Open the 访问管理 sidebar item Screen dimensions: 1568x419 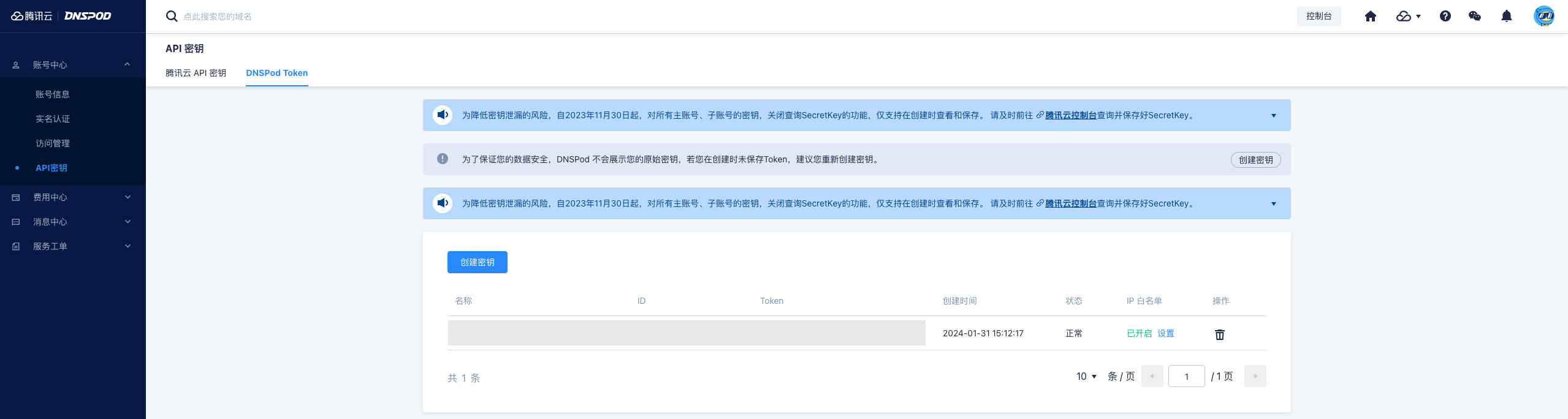(x=53, y=143)
